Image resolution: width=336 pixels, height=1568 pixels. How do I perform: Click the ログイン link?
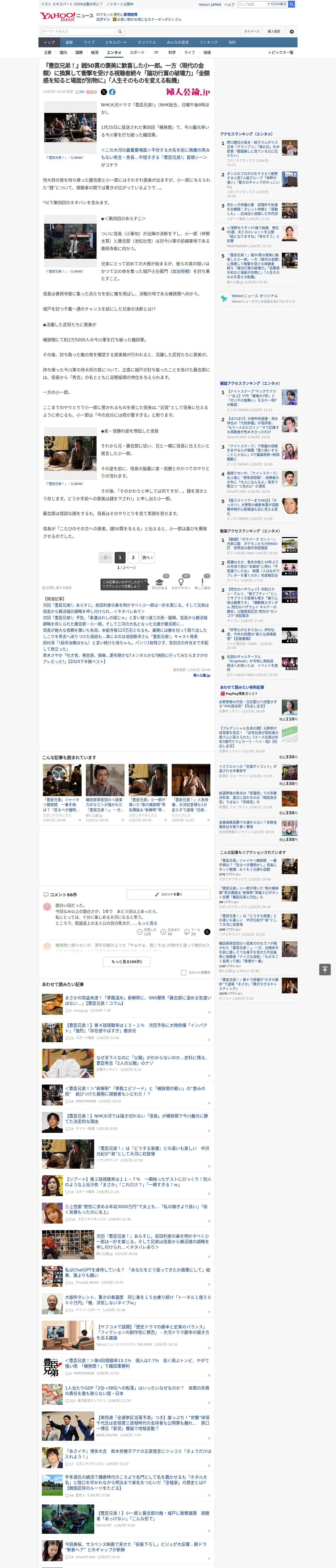click(103, 20)
